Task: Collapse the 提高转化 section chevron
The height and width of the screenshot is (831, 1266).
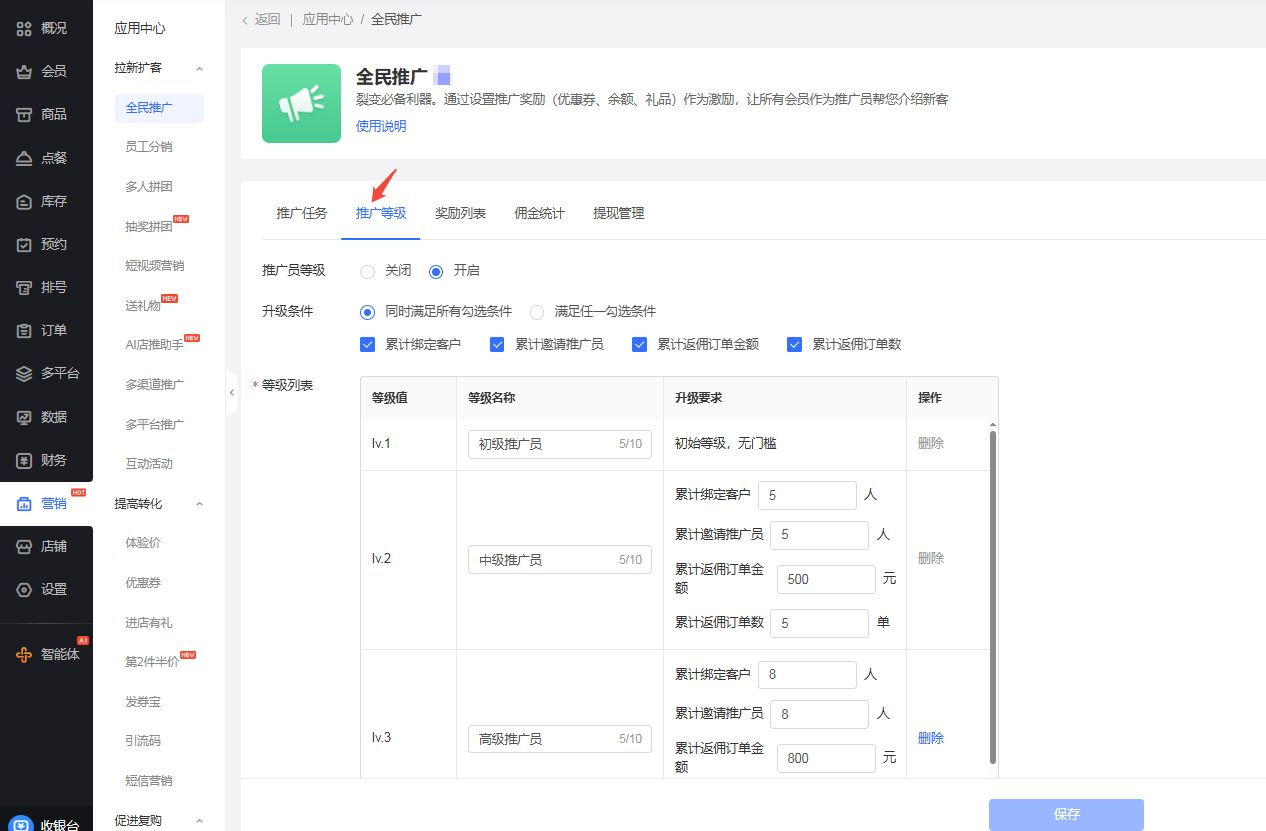Action: point(199,504)
